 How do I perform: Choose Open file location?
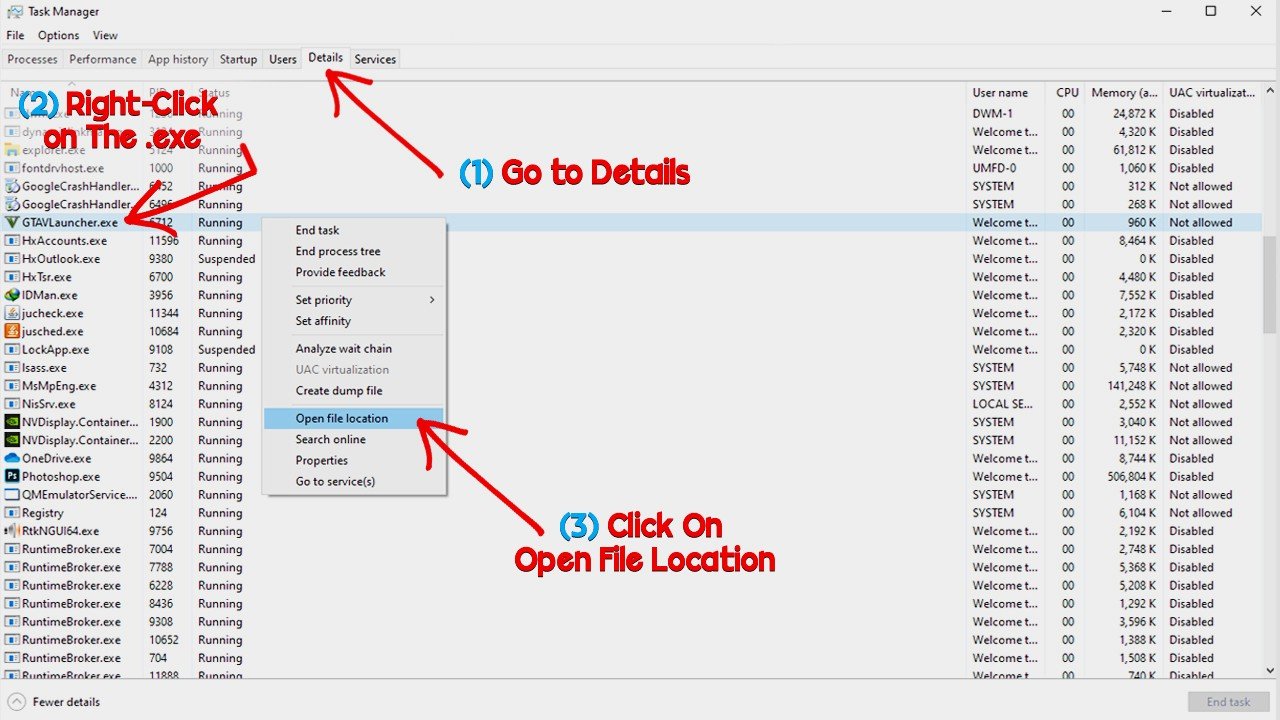[x=354, y=418]
